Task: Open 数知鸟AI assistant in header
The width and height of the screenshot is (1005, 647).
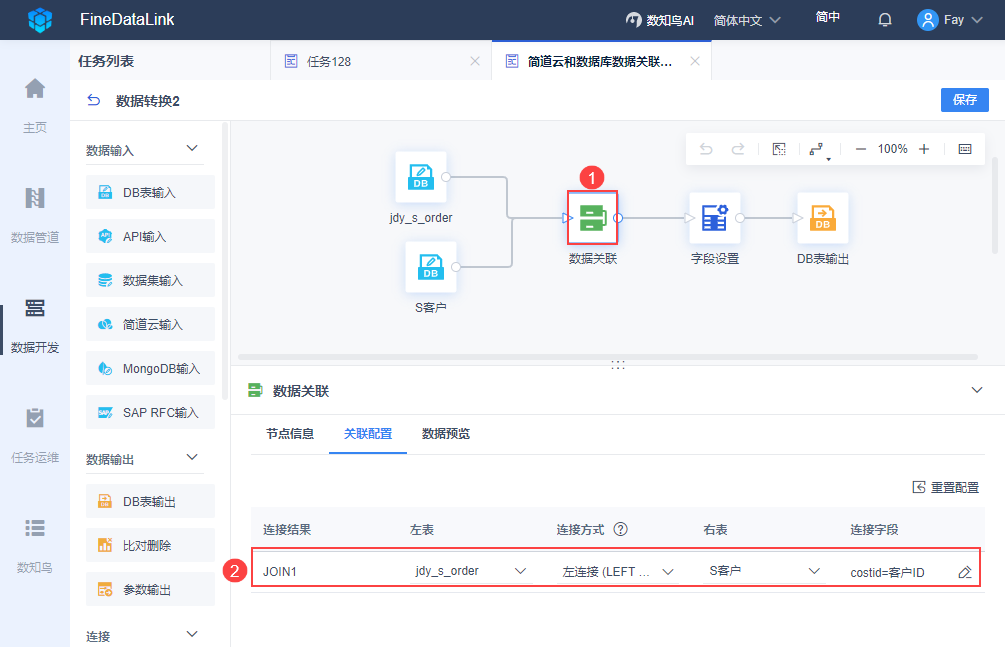Action: [x=660, y=21]
